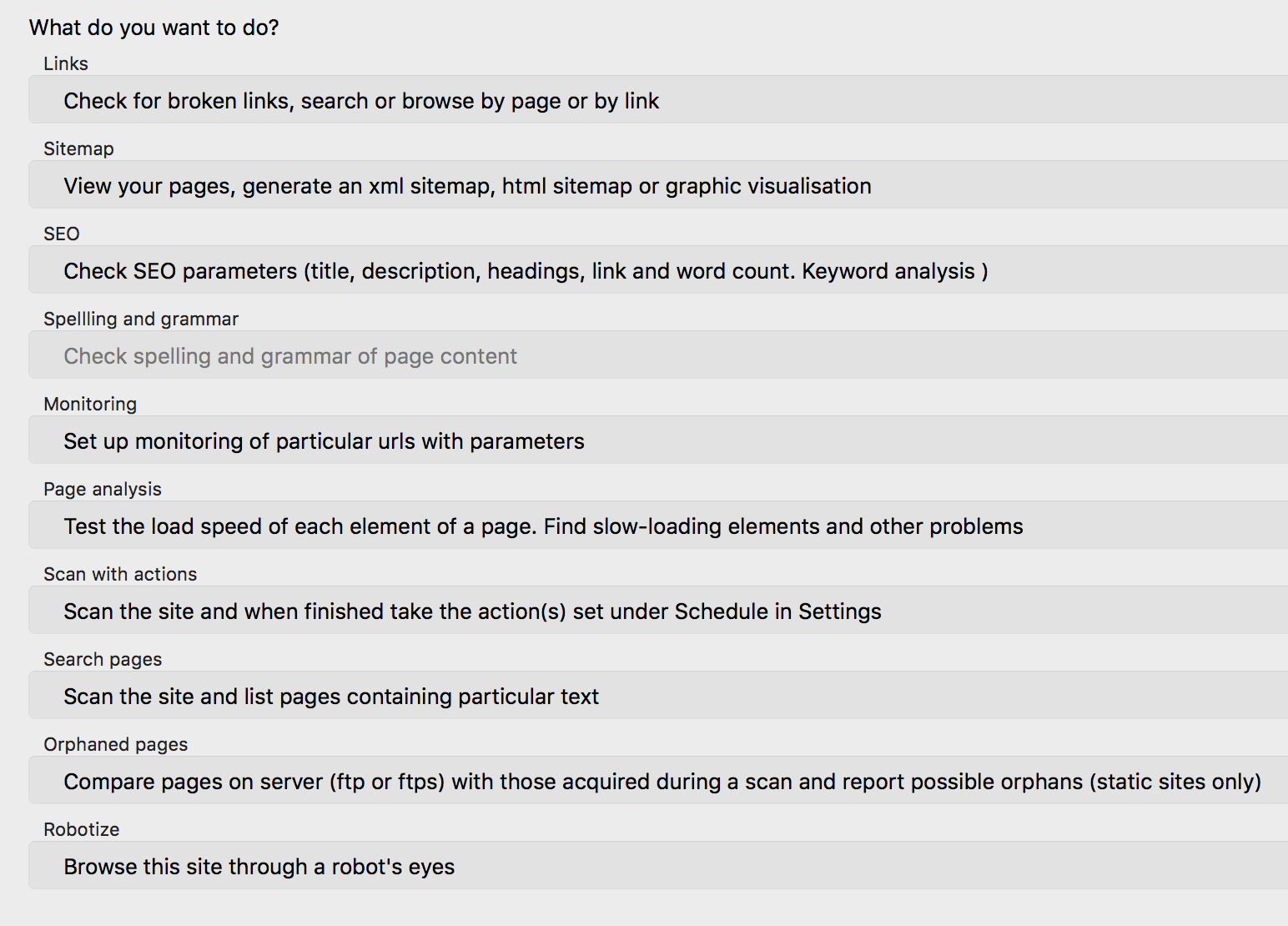Image resolution: width=1288 pixels, height=926 pixels.
Task: Click the Sitemap section label
Action: click(78, 148)
